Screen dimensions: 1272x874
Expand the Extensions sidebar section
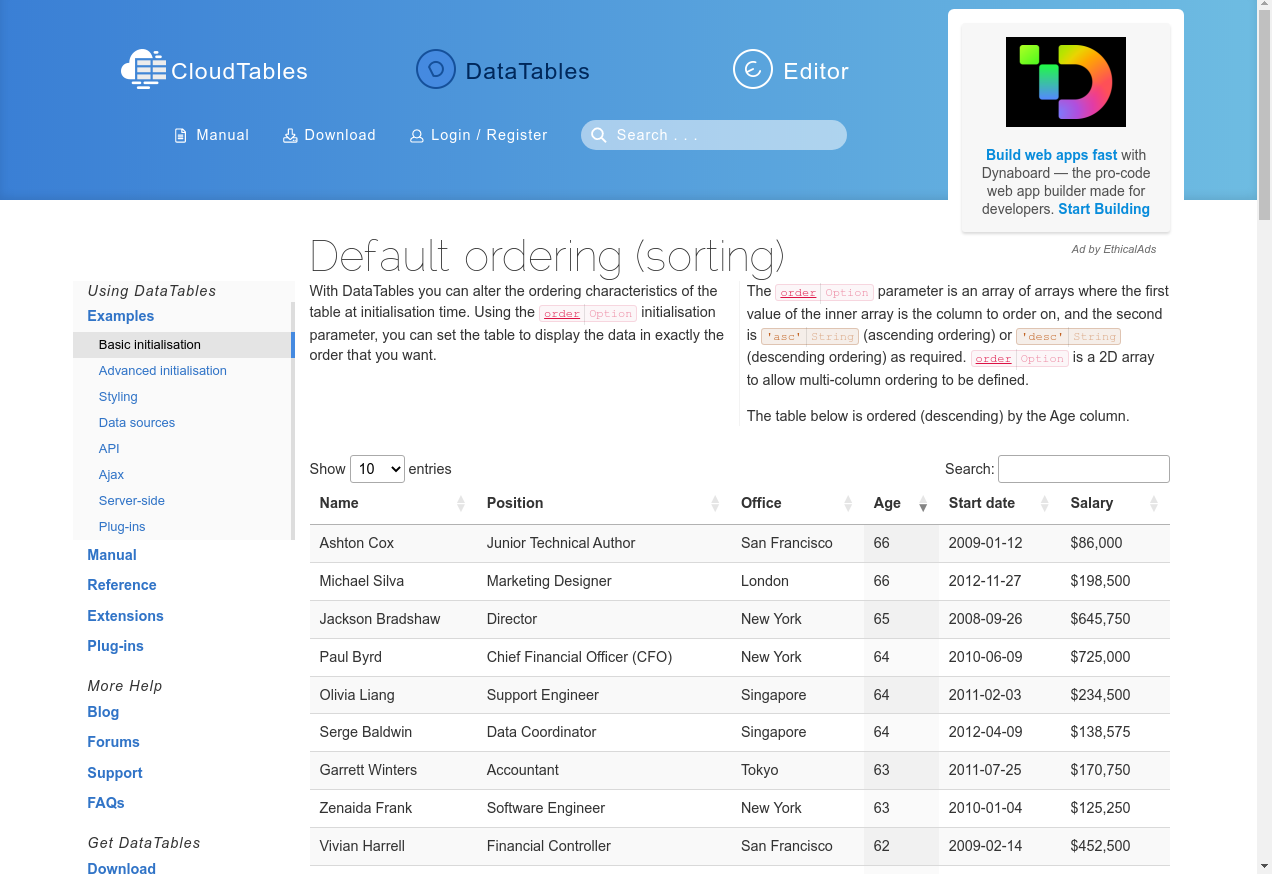tap(125, 616)
